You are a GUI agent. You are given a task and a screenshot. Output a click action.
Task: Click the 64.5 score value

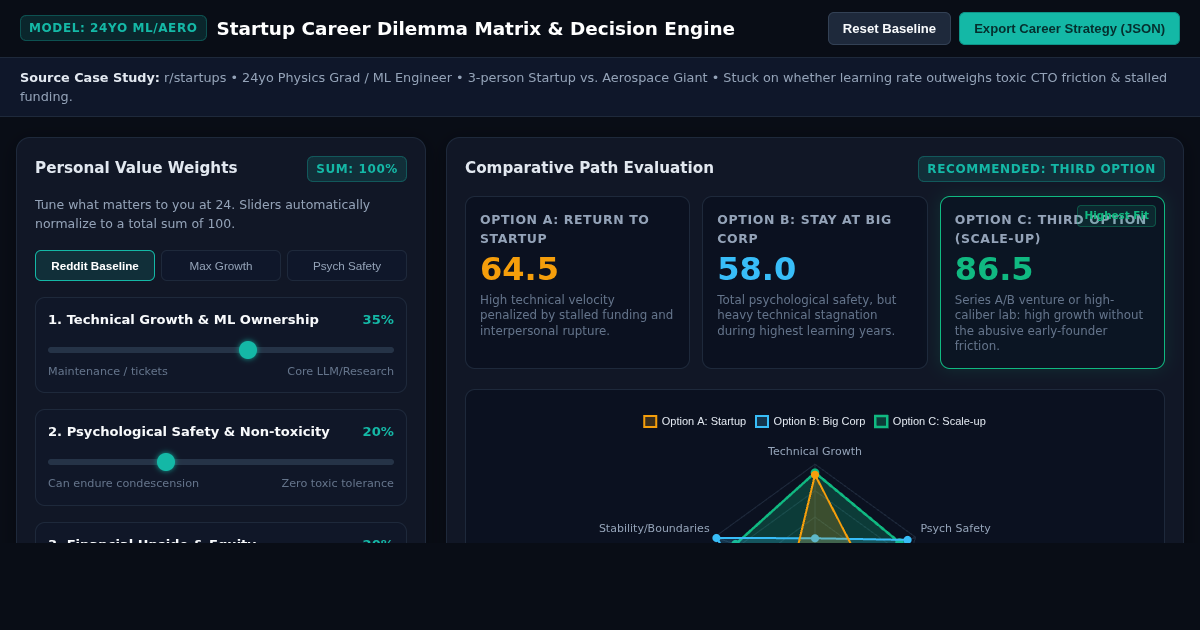pyautogui.click(x=519, y=269)
